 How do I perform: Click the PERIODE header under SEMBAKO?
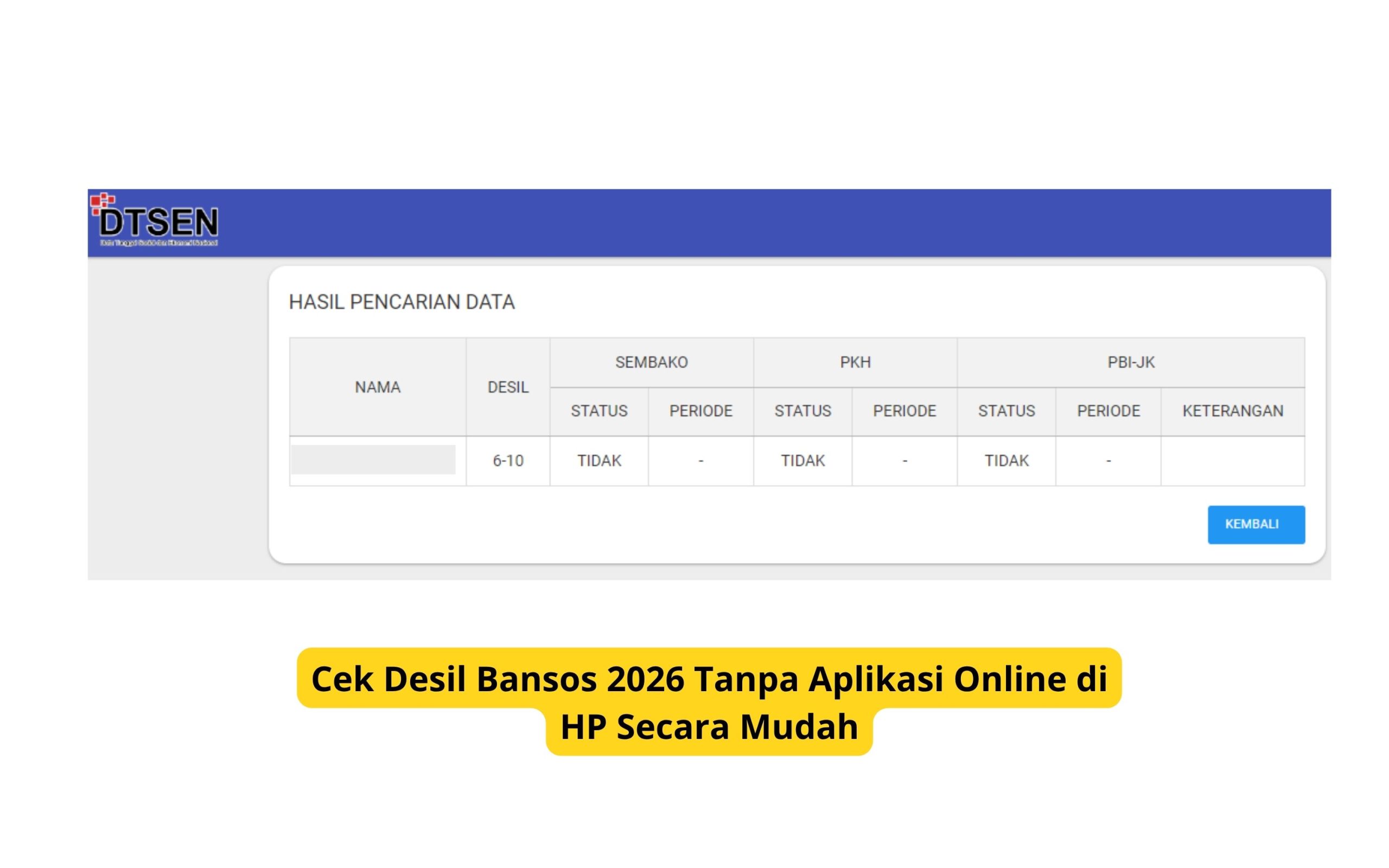701,411
